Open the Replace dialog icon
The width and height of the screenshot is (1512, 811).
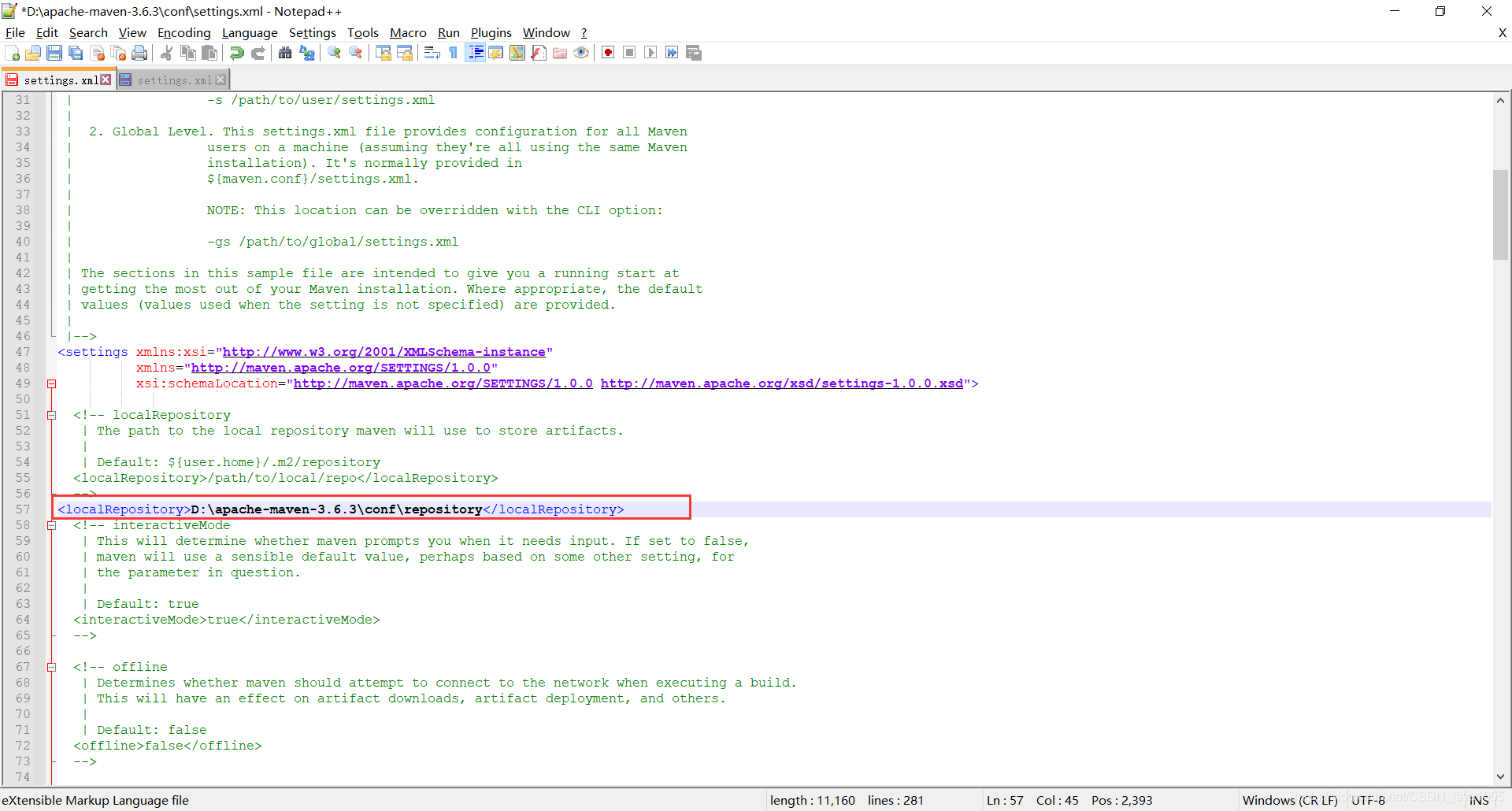click(x=307, y=53)
